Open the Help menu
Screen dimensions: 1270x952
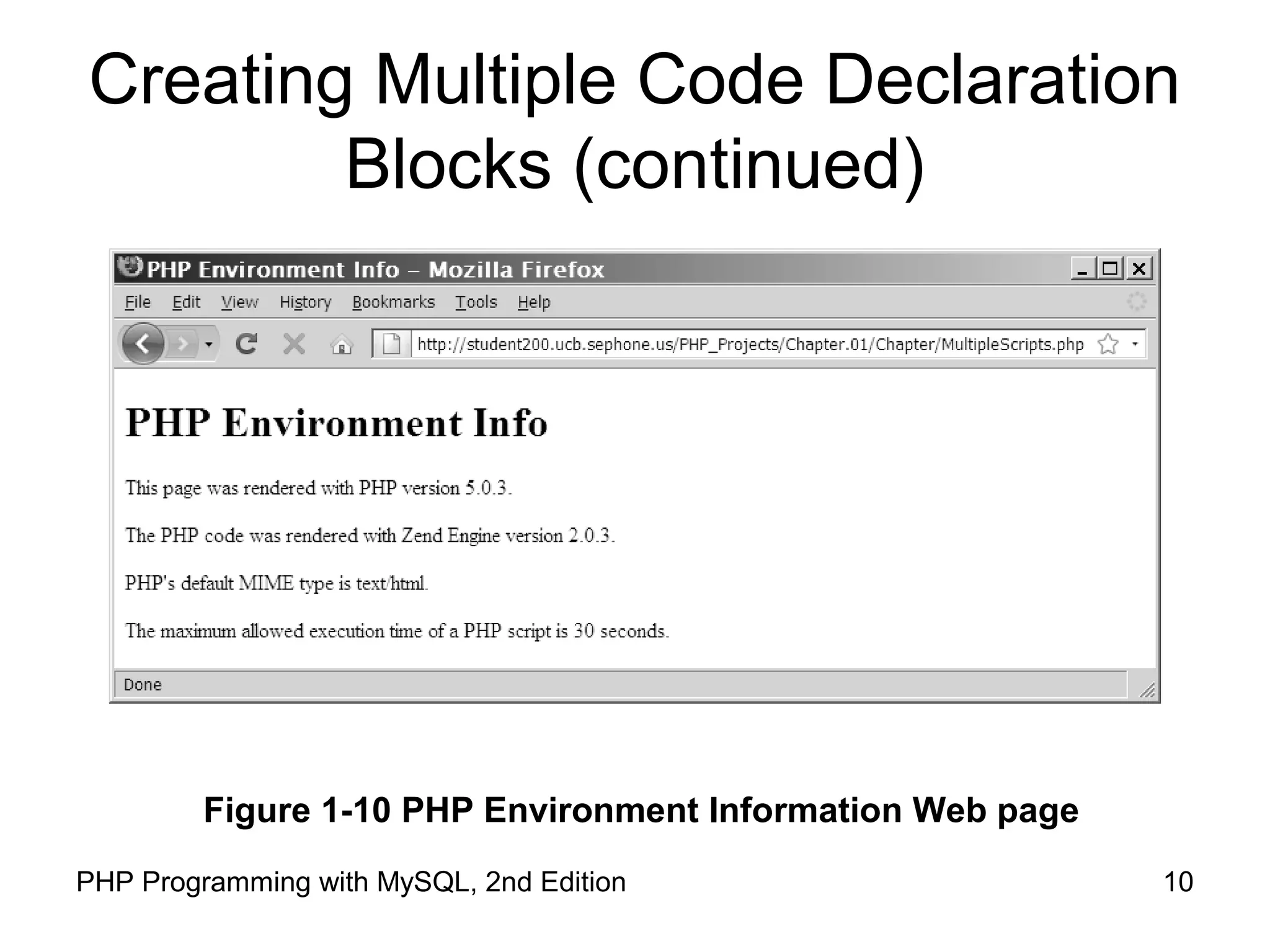(534, 302)
